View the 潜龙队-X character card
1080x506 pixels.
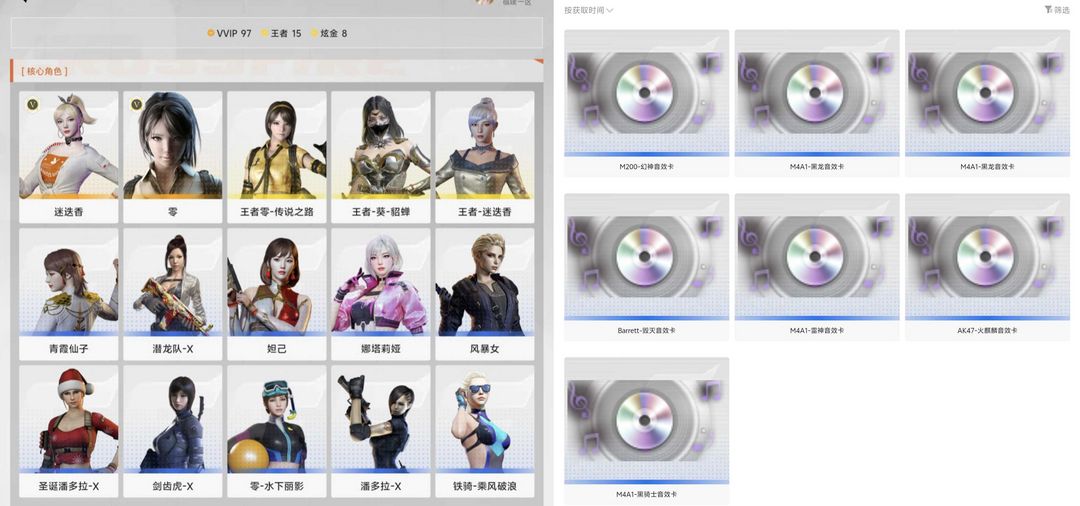click(173, 294)
